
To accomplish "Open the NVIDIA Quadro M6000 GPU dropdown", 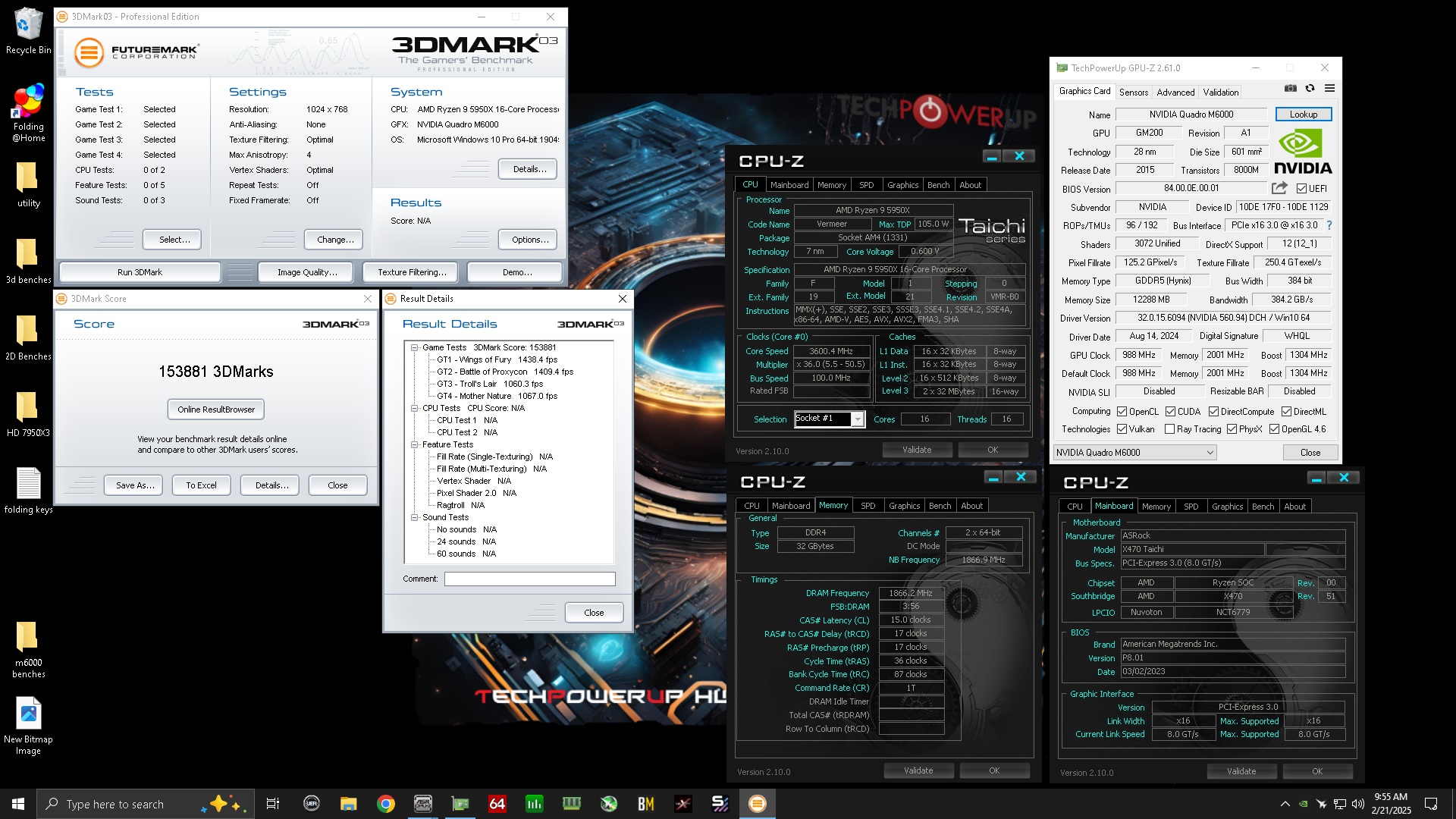I will point(1134,453).
